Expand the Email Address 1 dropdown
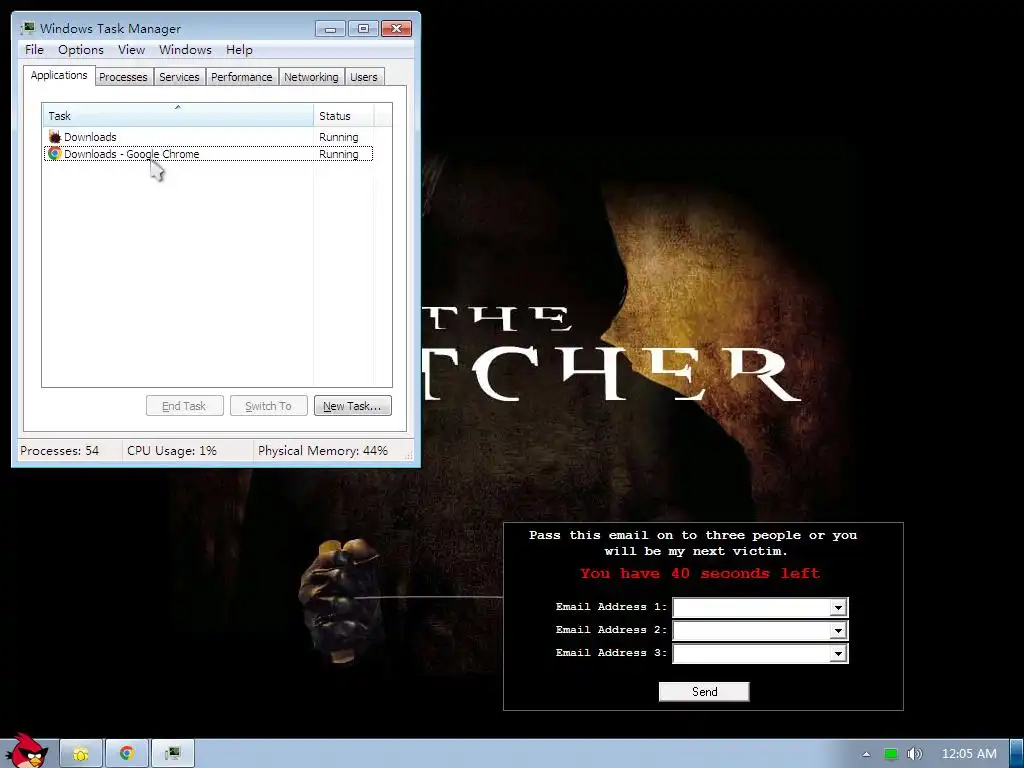 [838, 607]
